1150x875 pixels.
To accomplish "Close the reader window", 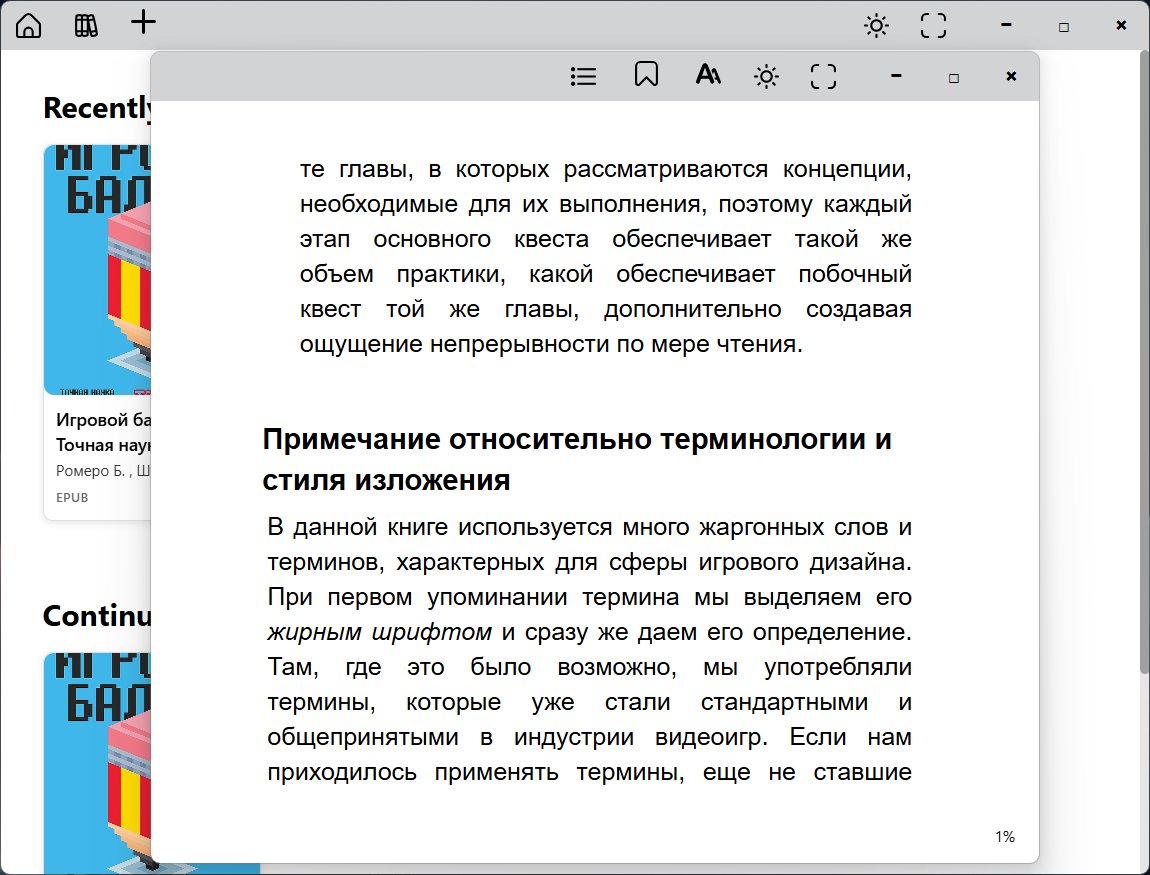I will click(x=1011, y=76).
